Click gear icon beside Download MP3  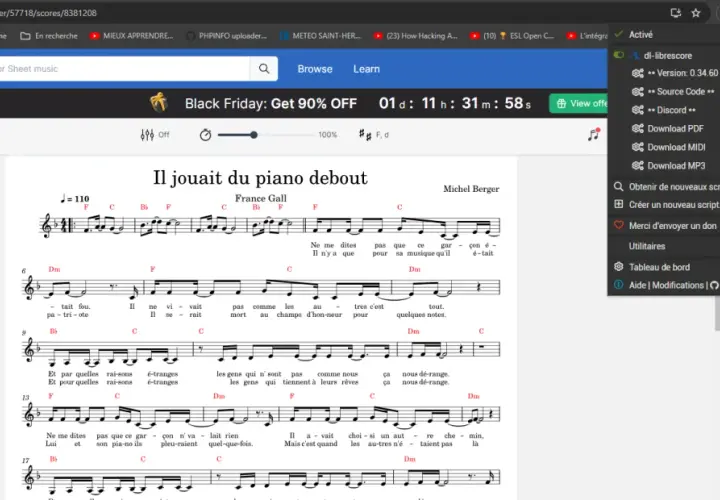point(637,166)
